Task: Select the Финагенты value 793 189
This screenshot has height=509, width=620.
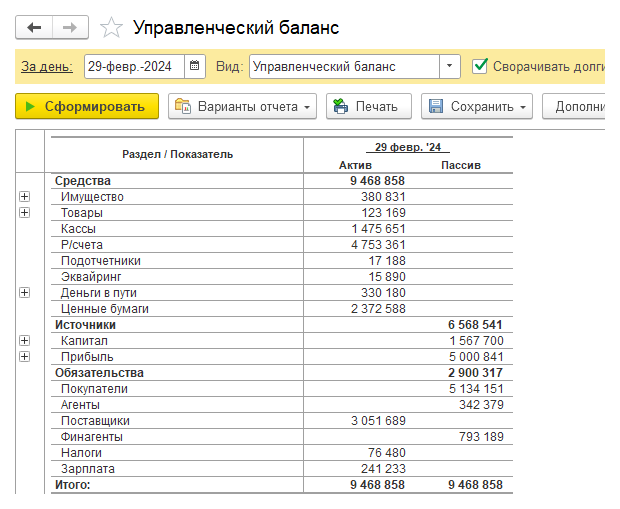Action: click(x=481, y=437)
